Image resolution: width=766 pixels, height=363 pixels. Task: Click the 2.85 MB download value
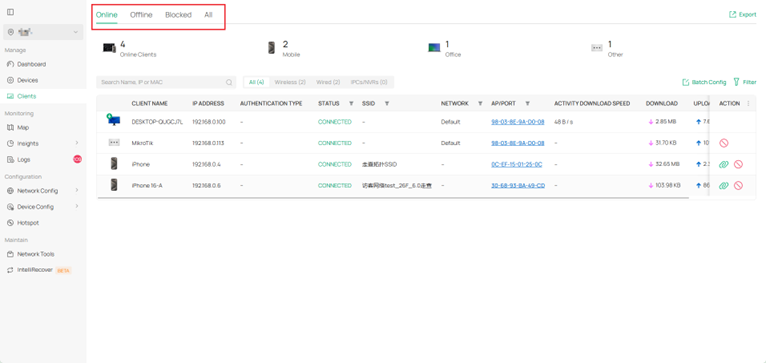click(x=662, y=122)
